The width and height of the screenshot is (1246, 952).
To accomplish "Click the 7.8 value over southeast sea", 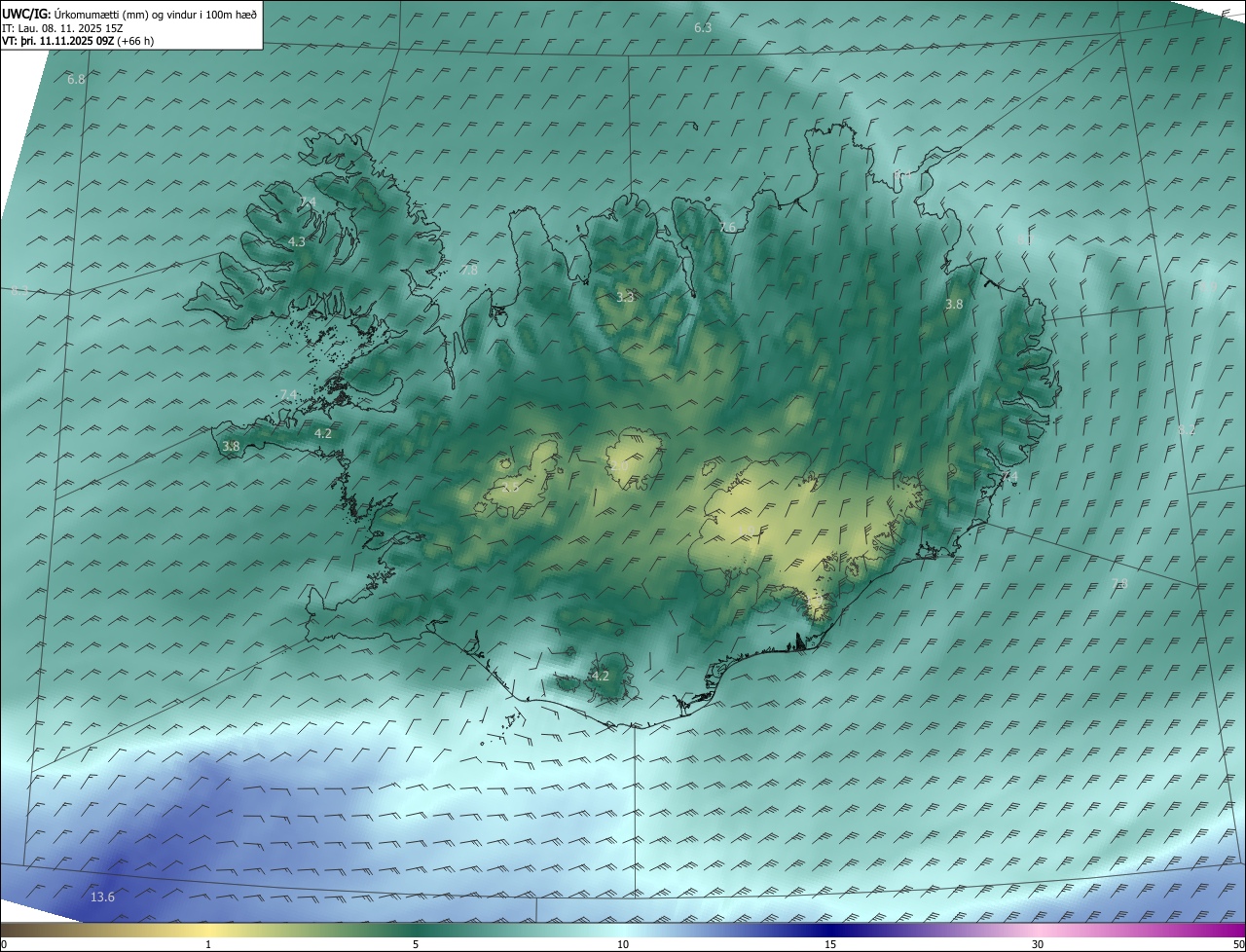I will coord(1119,583).
